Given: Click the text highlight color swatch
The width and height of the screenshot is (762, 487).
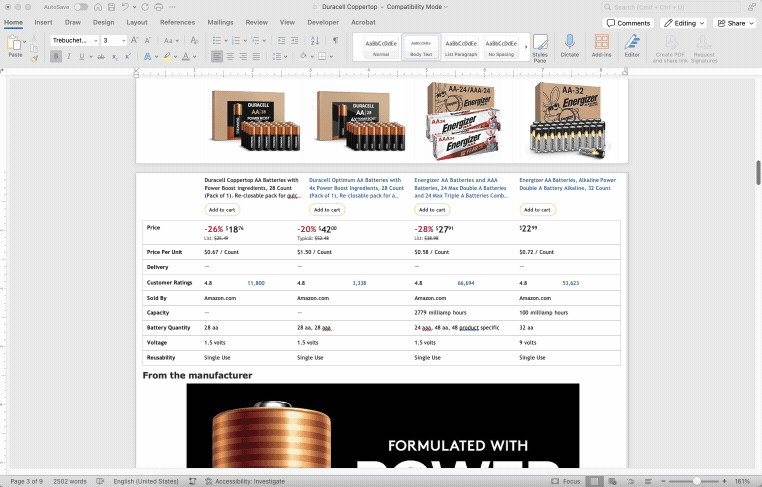Looking at the screenshot, I should [167, 57].
